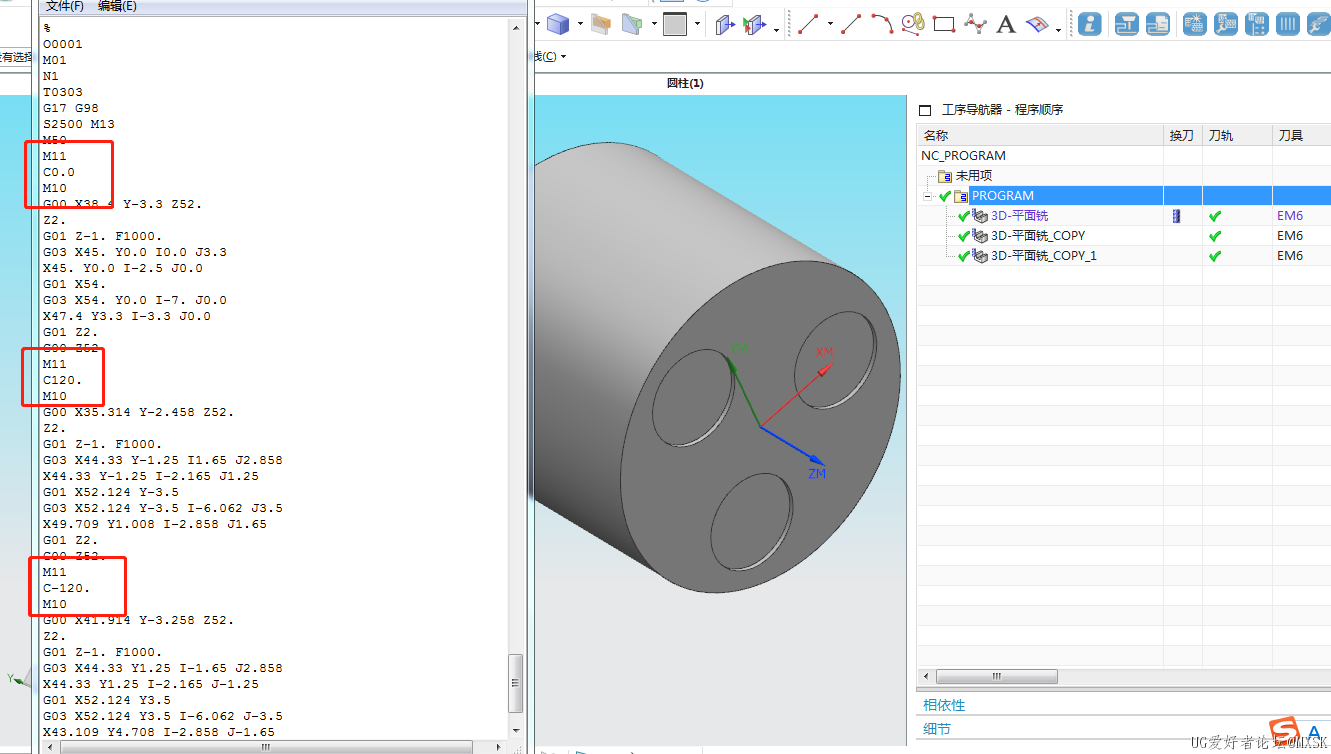This screenshot has height=754, width=1331.
Task: Click the Geometry view navigator icon
Action: [1226, 23]
